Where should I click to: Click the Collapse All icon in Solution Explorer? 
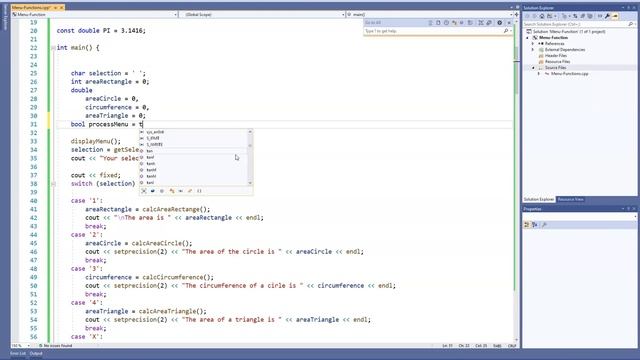(582, 16)
